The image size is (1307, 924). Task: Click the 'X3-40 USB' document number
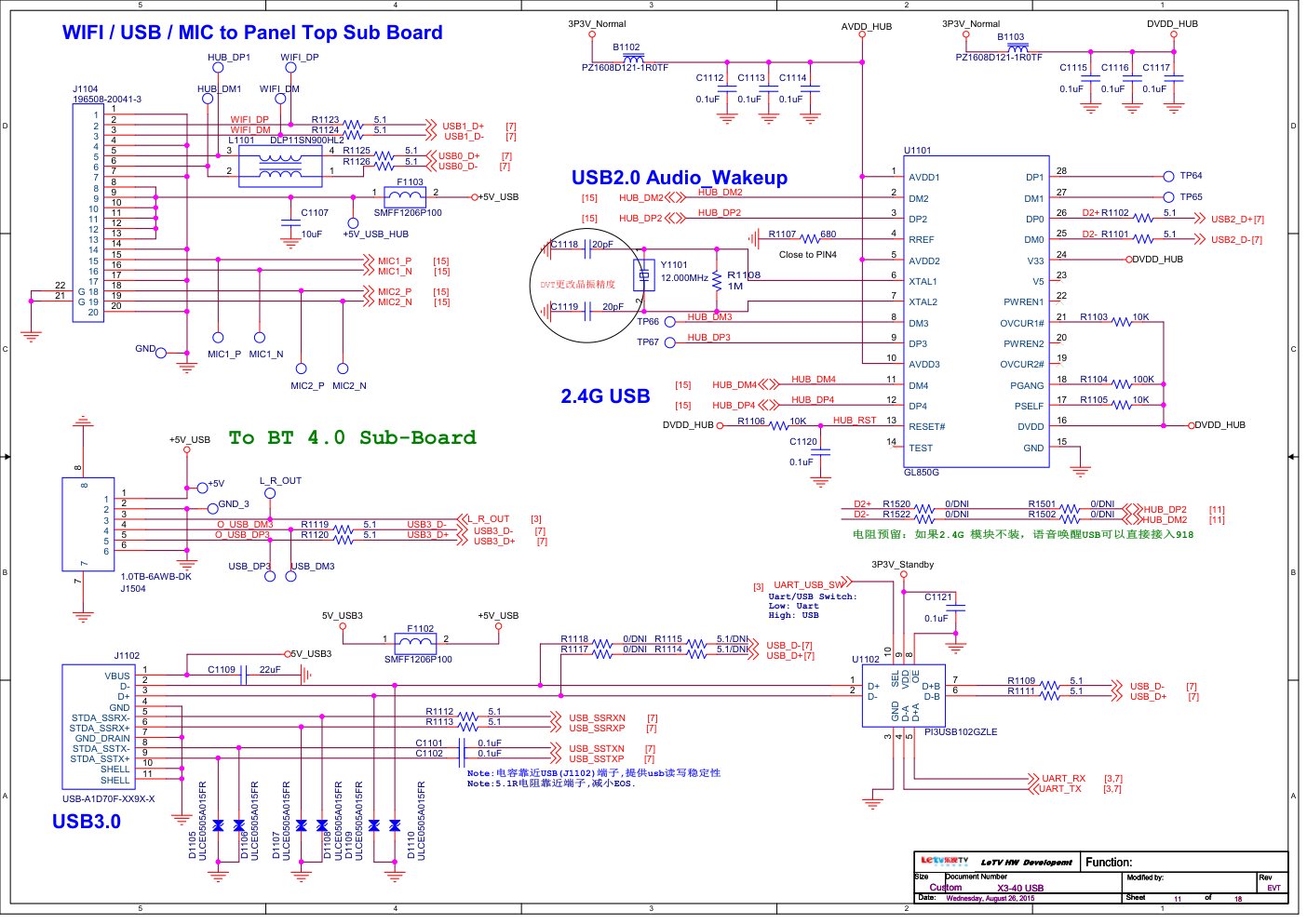point(1020,889)
